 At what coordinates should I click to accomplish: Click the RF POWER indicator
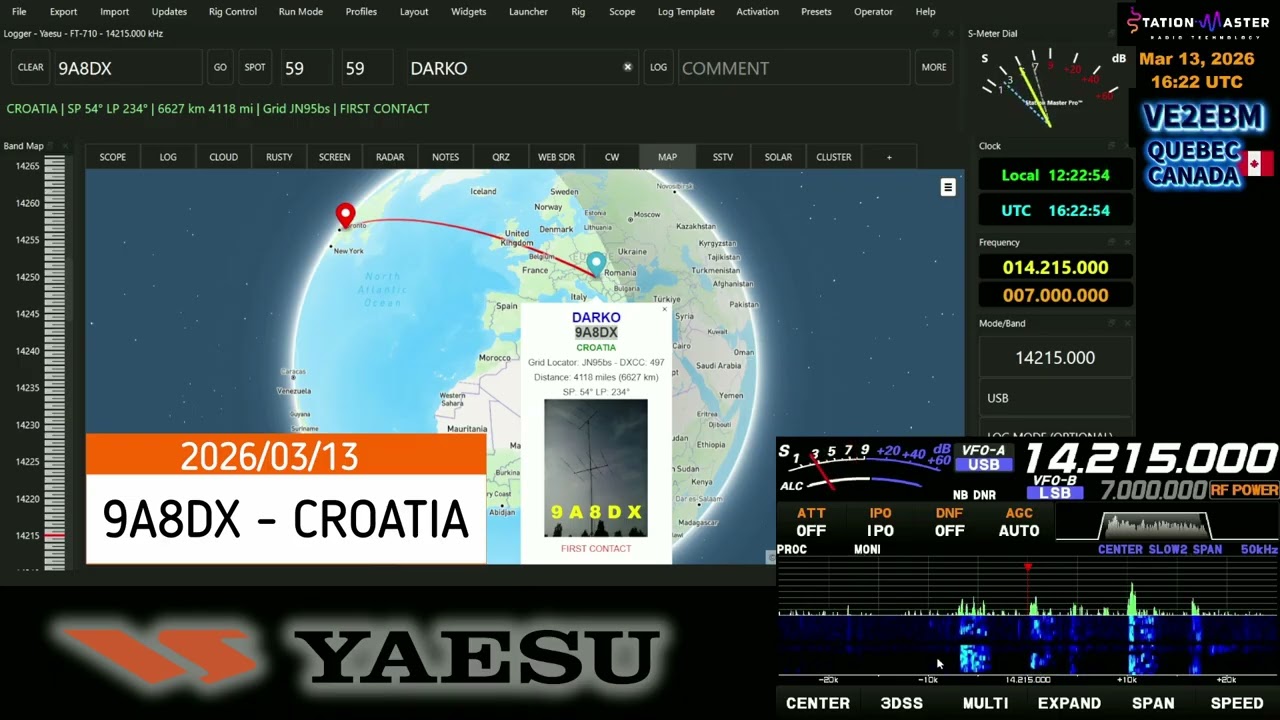click(1244, 490)
